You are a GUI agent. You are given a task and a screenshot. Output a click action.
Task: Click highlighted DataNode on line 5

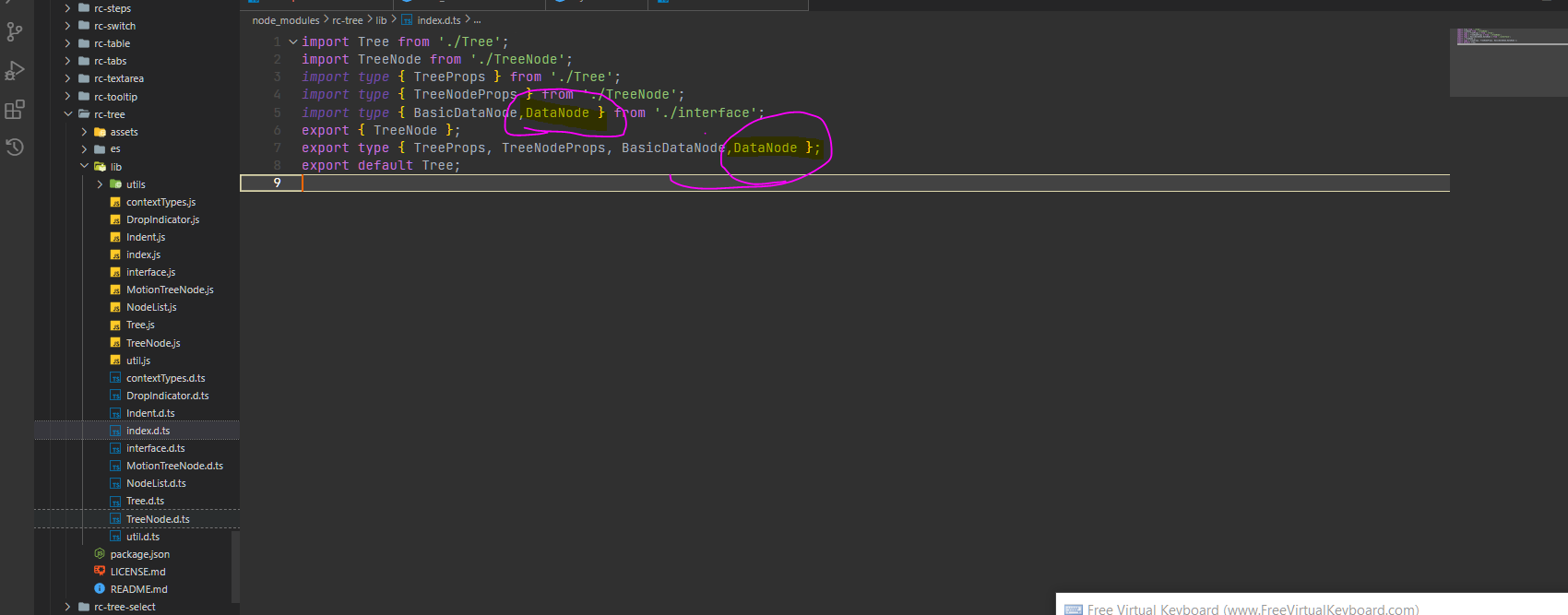(x=557, y=112)
